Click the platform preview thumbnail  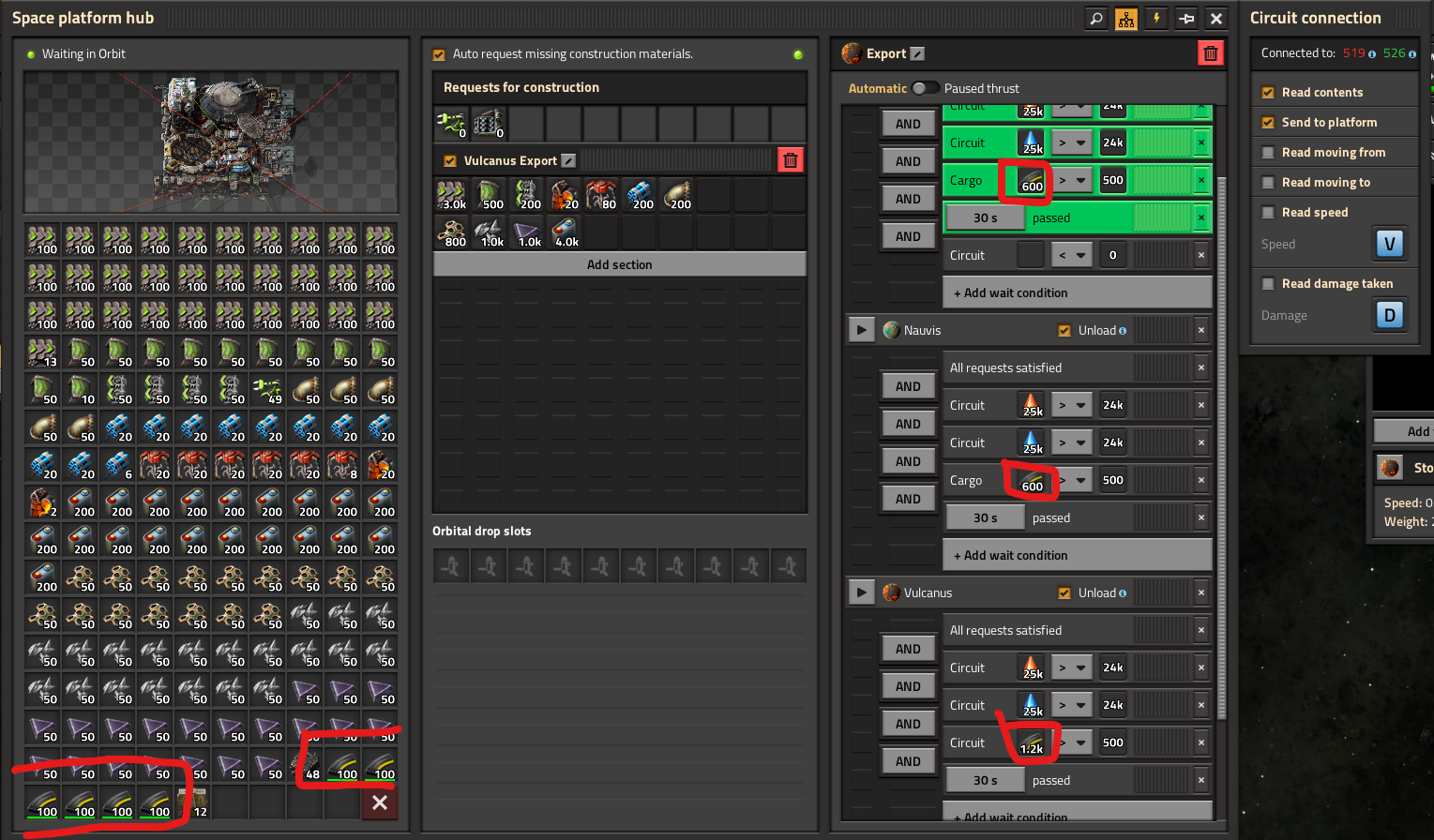211,142
